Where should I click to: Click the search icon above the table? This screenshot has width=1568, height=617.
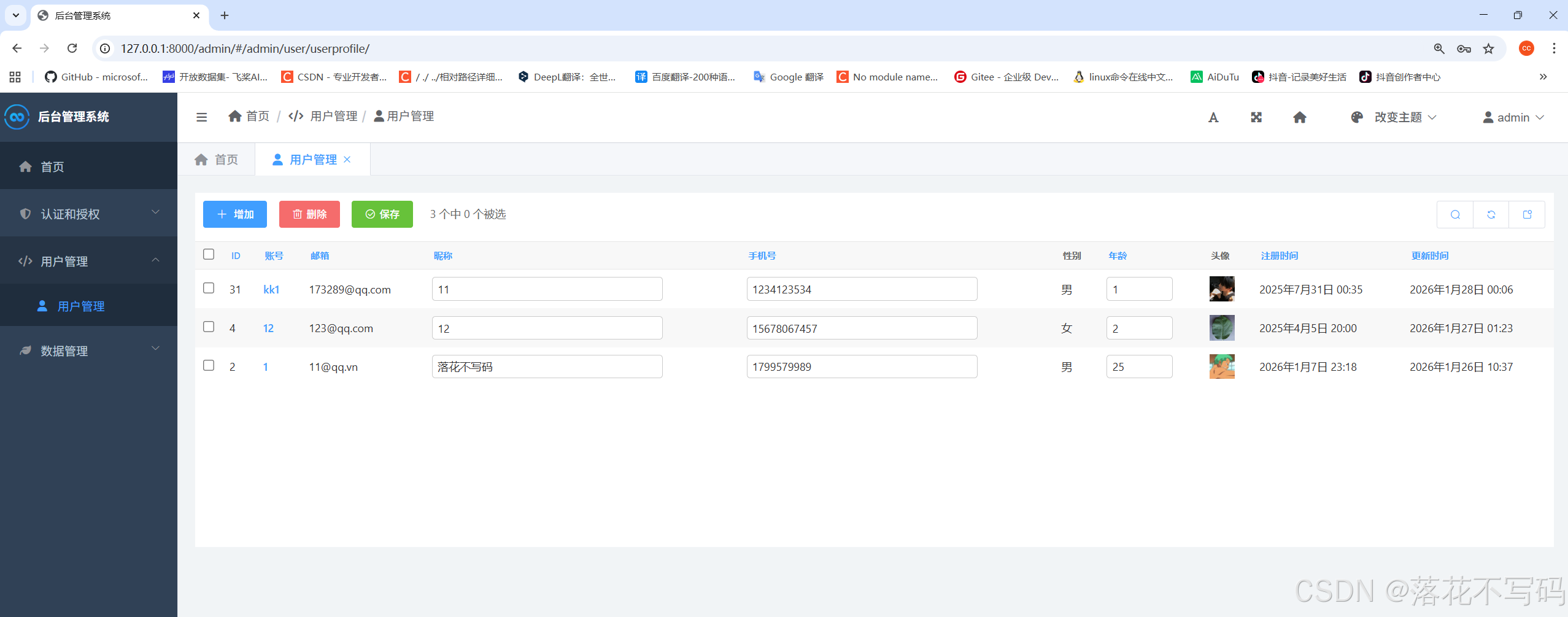click(1455, 214)
